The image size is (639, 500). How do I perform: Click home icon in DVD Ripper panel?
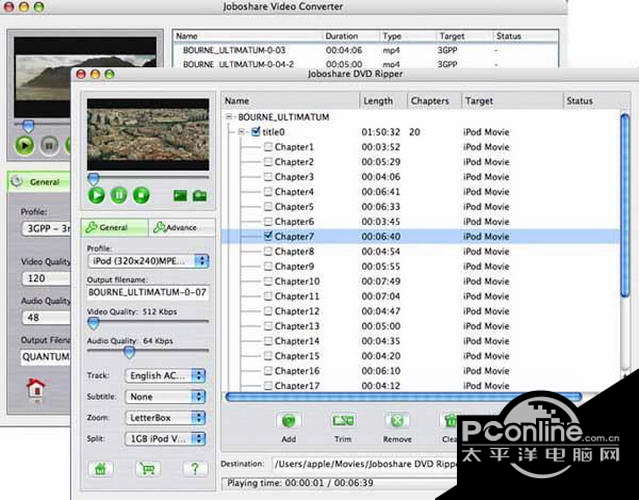100,469
